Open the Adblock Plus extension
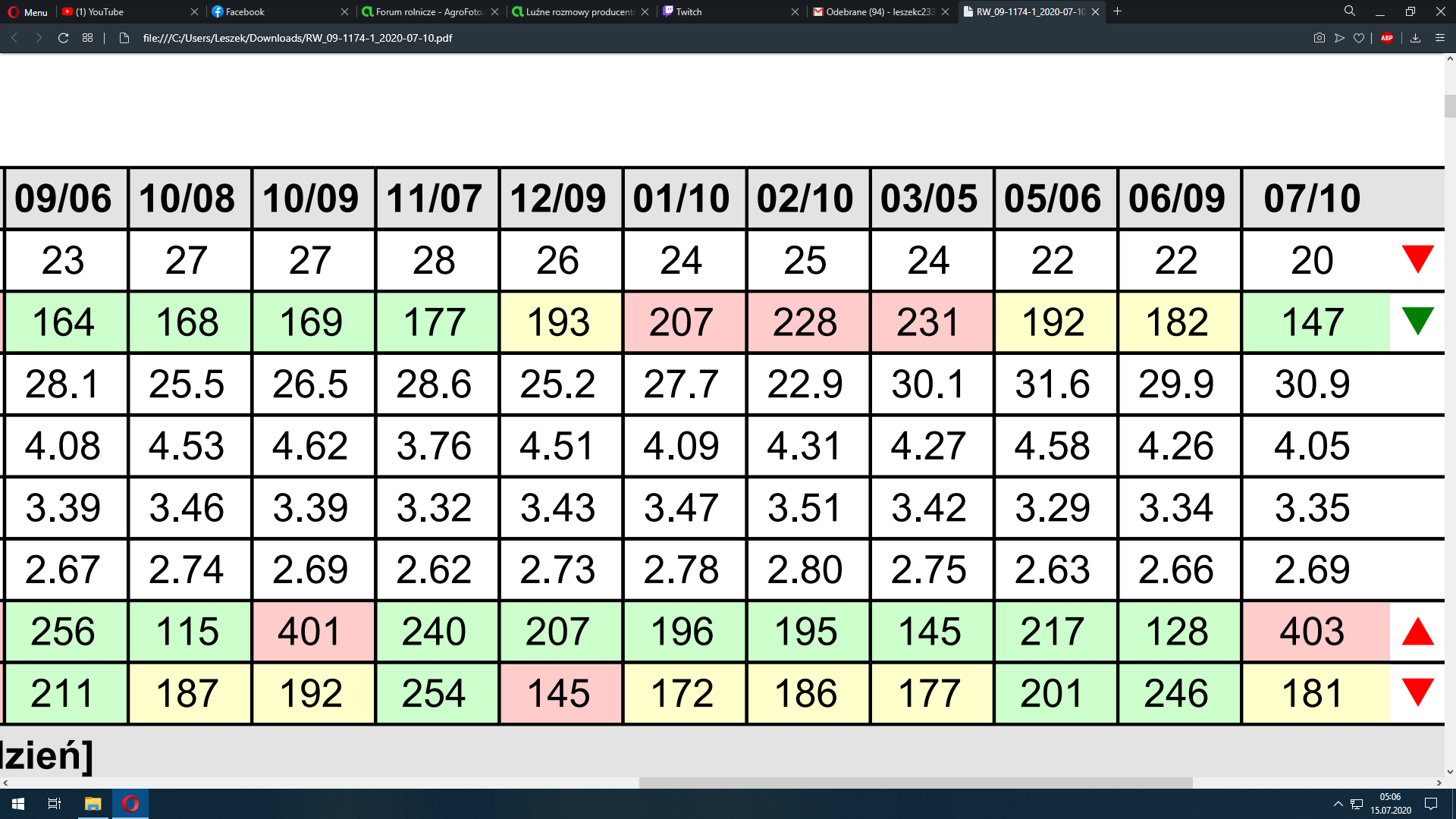 1387,38
